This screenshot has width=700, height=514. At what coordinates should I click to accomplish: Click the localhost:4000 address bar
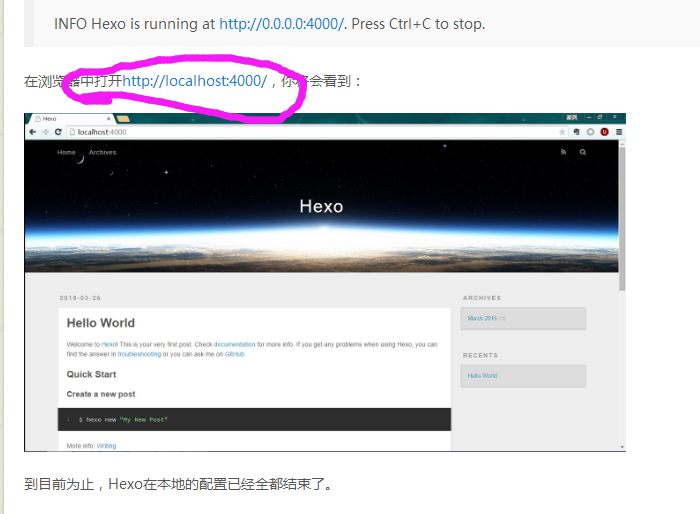(x=317, y=132)
